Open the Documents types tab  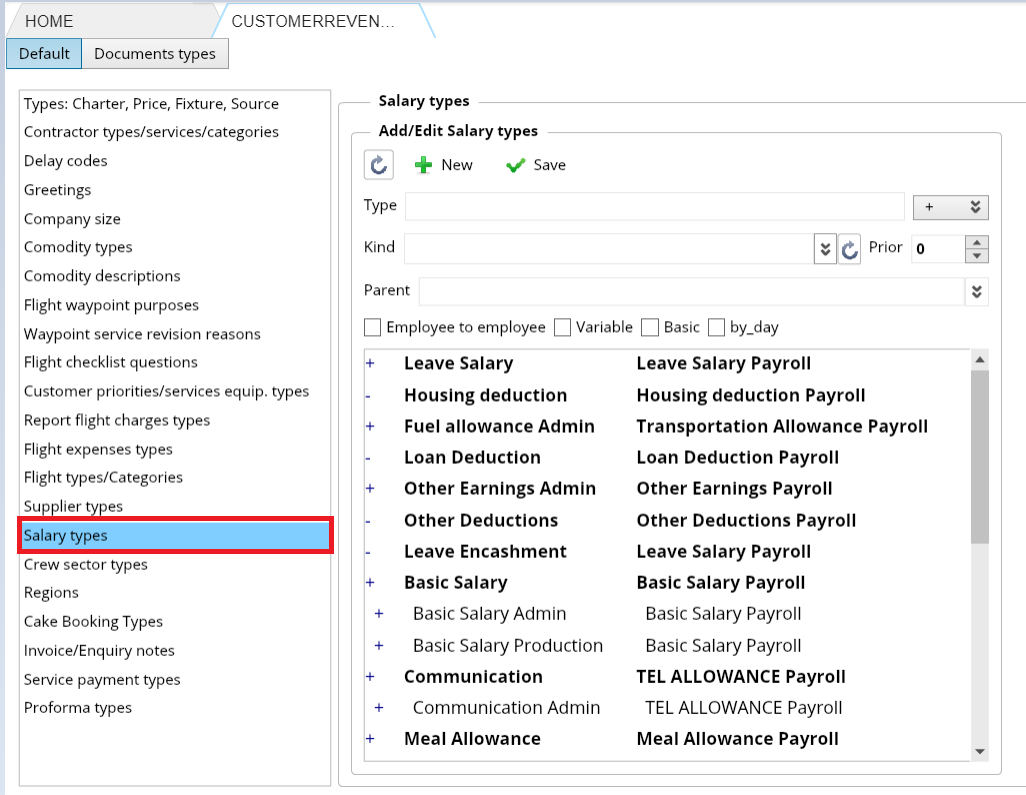click(x=155, y=54)
